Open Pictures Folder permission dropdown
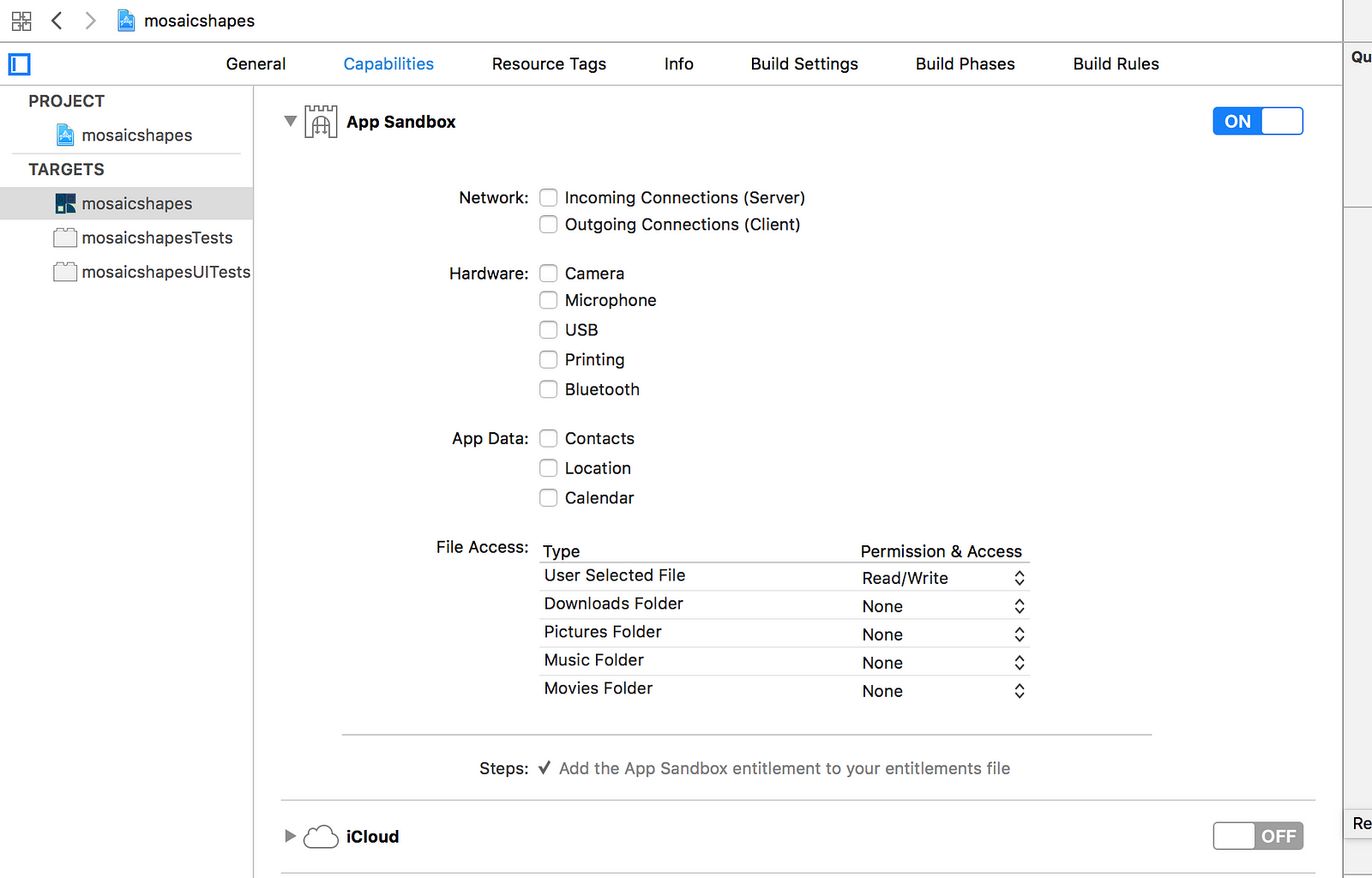1372x878 pixels. [x=943, y=634]
